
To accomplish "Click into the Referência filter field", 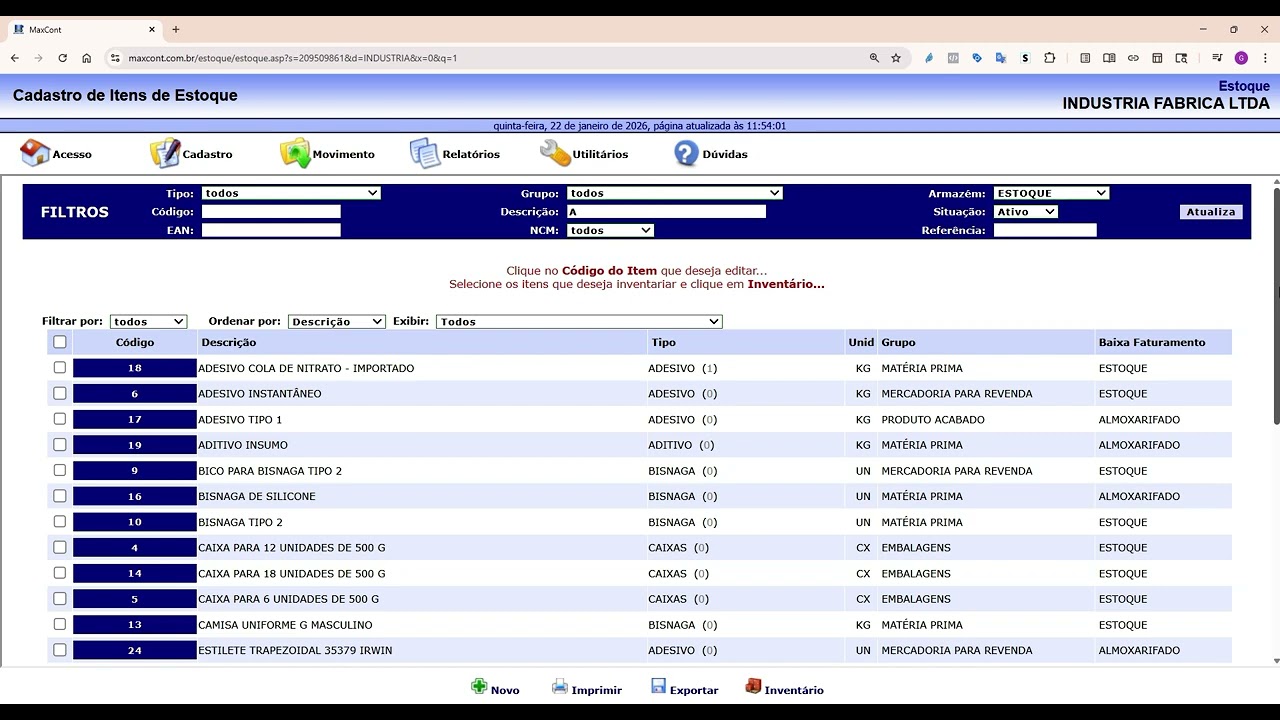I will coord(1045,230).
